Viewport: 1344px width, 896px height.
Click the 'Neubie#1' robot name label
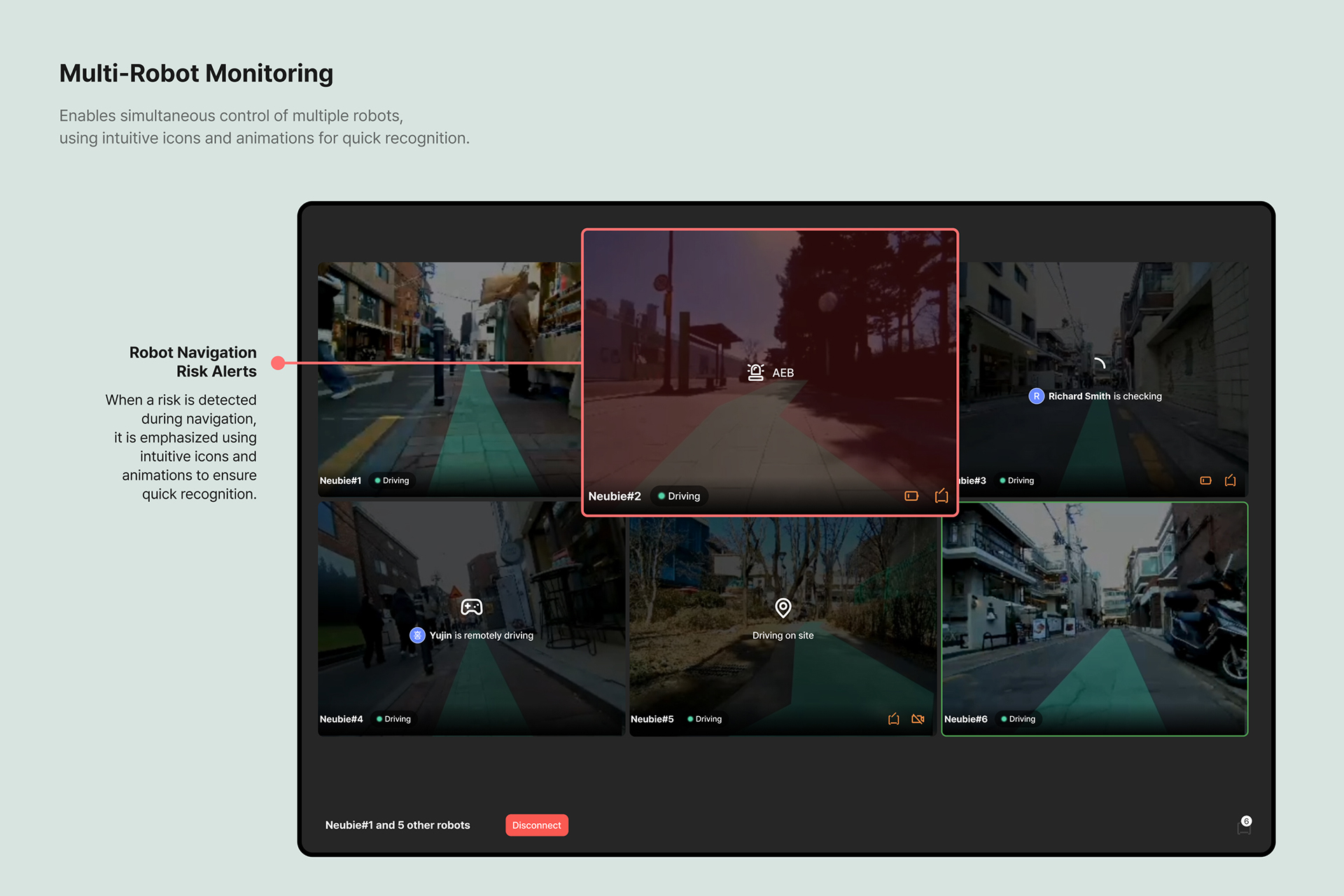340,481
